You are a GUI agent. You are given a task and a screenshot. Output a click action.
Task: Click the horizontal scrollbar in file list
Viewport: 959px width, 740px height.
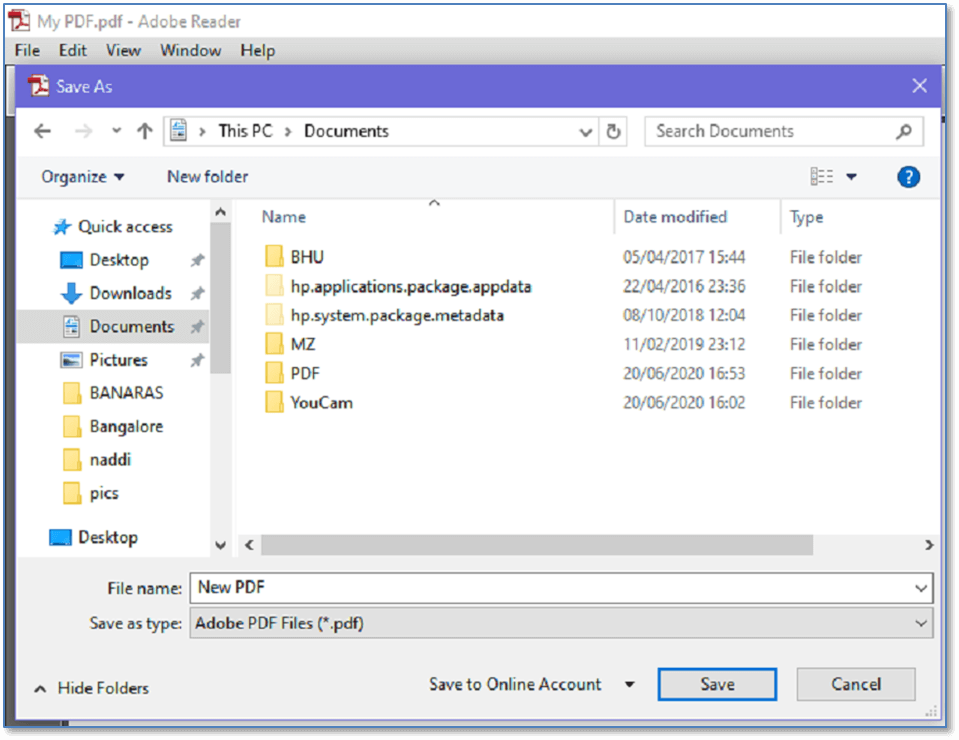(x=537, y=545)
